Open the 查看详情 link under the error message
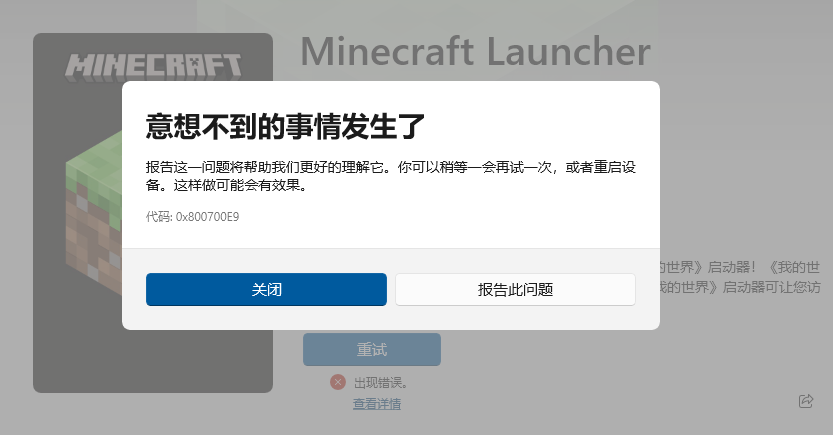The height and width of the screenshot is (435, 833). [x=377, y=404]
